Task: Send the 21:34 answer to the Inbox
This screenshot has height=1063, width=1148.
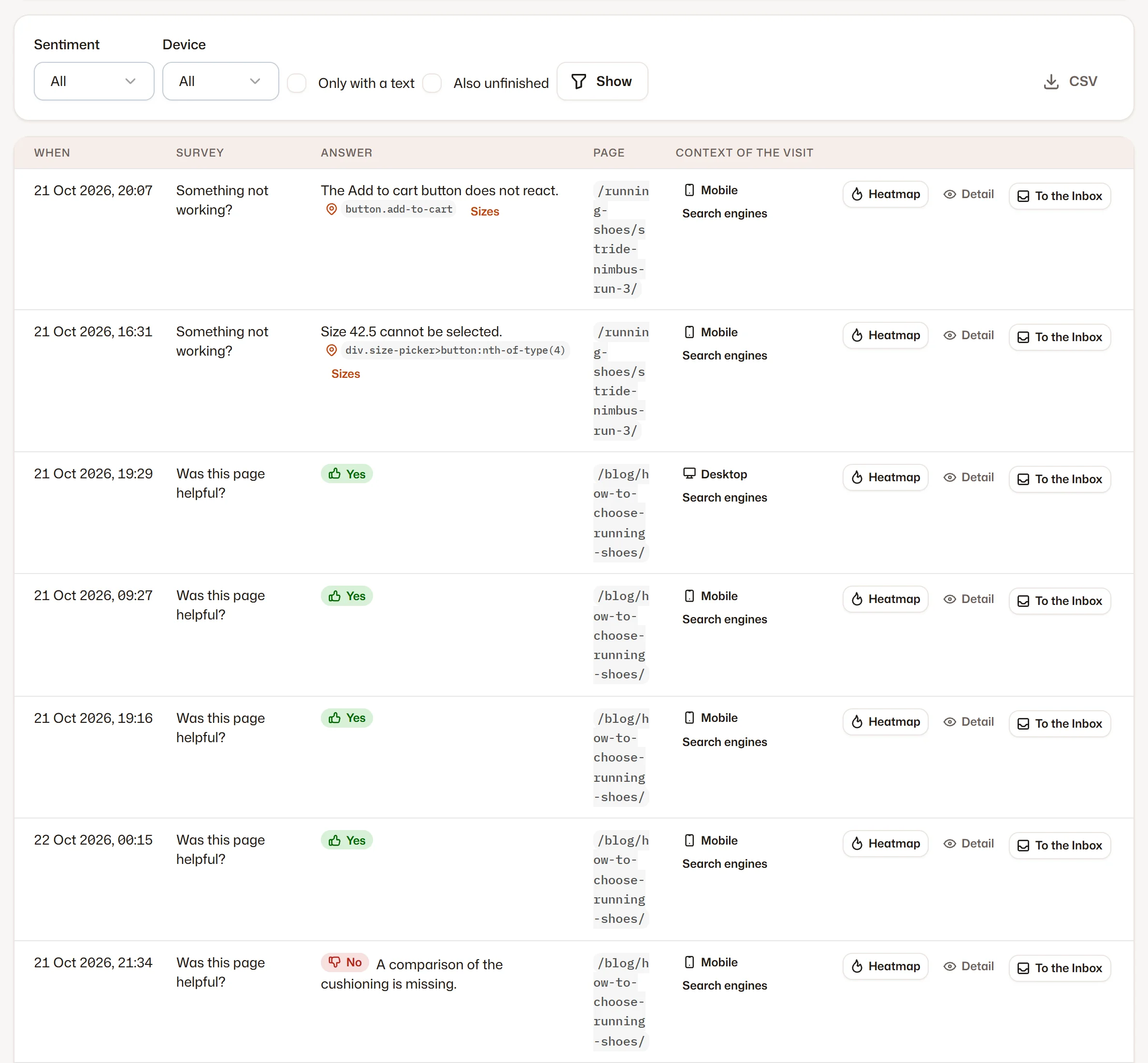Action: (1060, 968)
